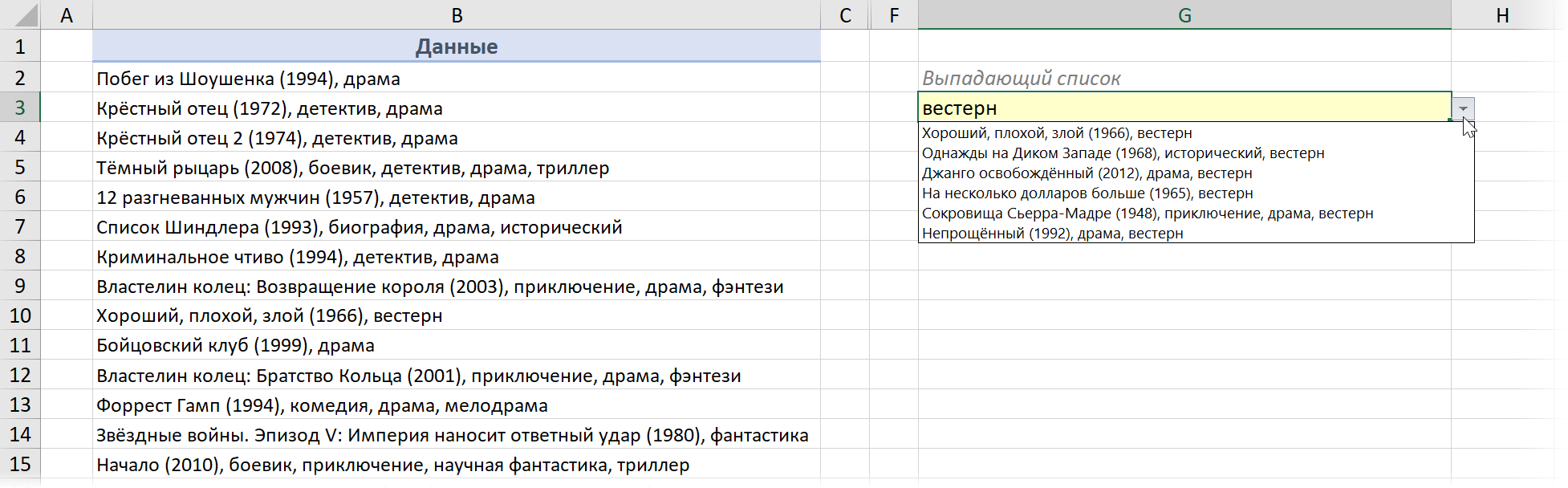The height and width of the screenshot is (488, 1568).
Task: Select 'Форрест Гамп (1994)' cell
Action: [322, 405]
